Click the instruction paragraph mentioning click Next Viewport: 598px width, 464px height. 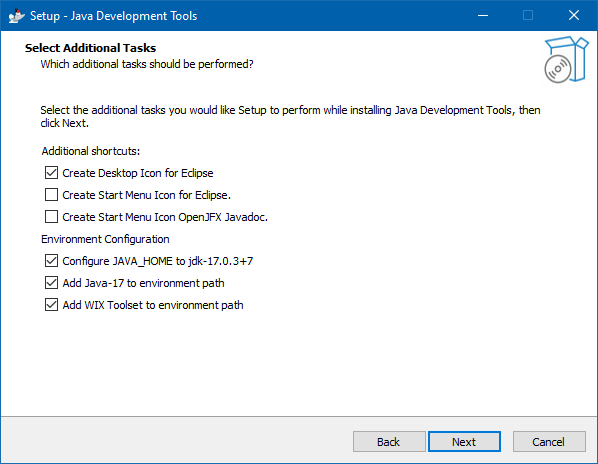point(290,117)
